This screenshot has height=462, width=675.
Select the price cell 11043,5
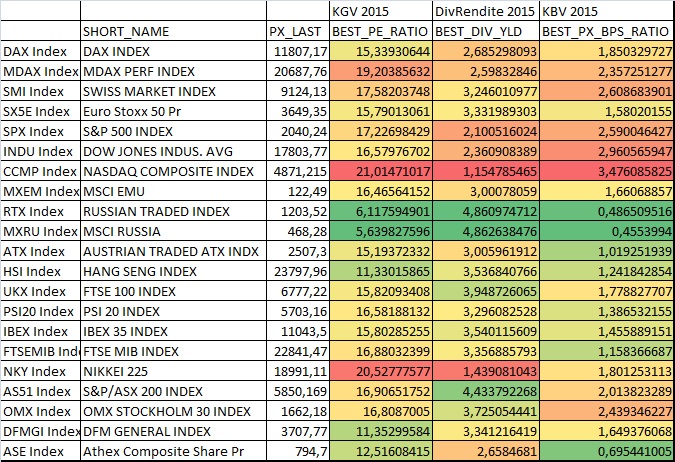[298, 332]
